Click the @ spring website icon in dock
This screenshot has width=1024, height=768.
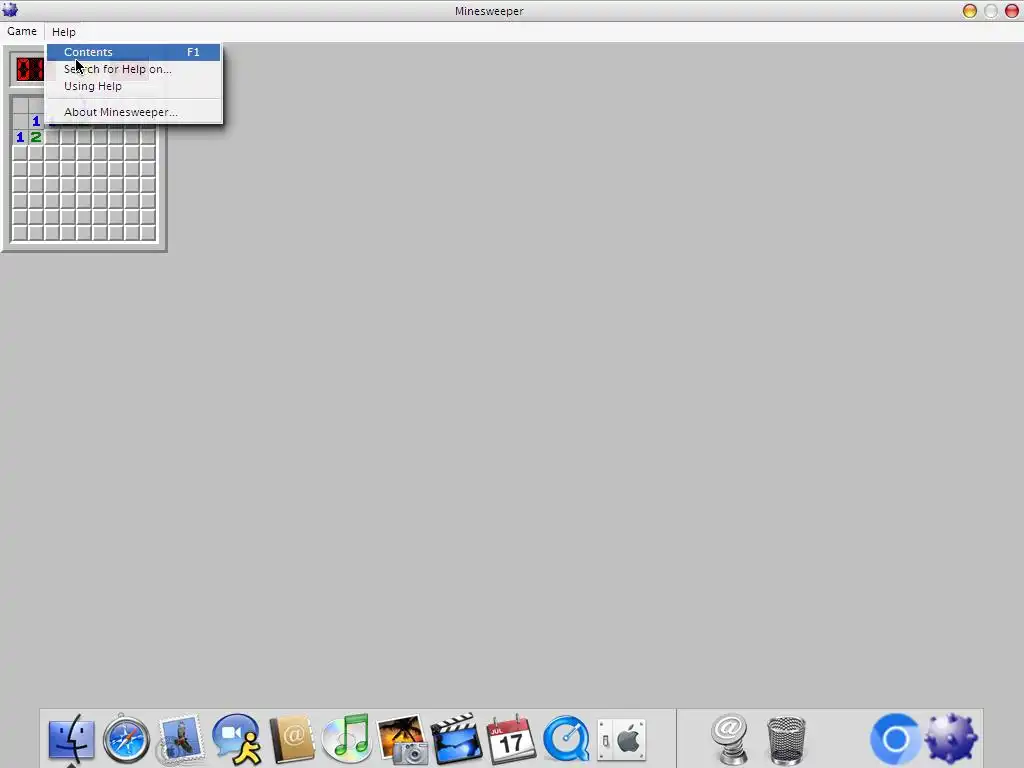pyautogui.click(x=729, y=739)
